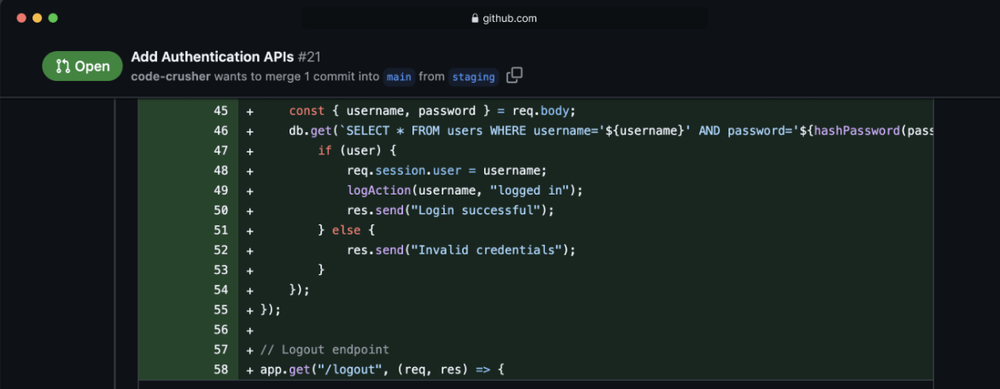Copy the staging branch name icon
The image size is (1000, 389).
coord(514,75)
